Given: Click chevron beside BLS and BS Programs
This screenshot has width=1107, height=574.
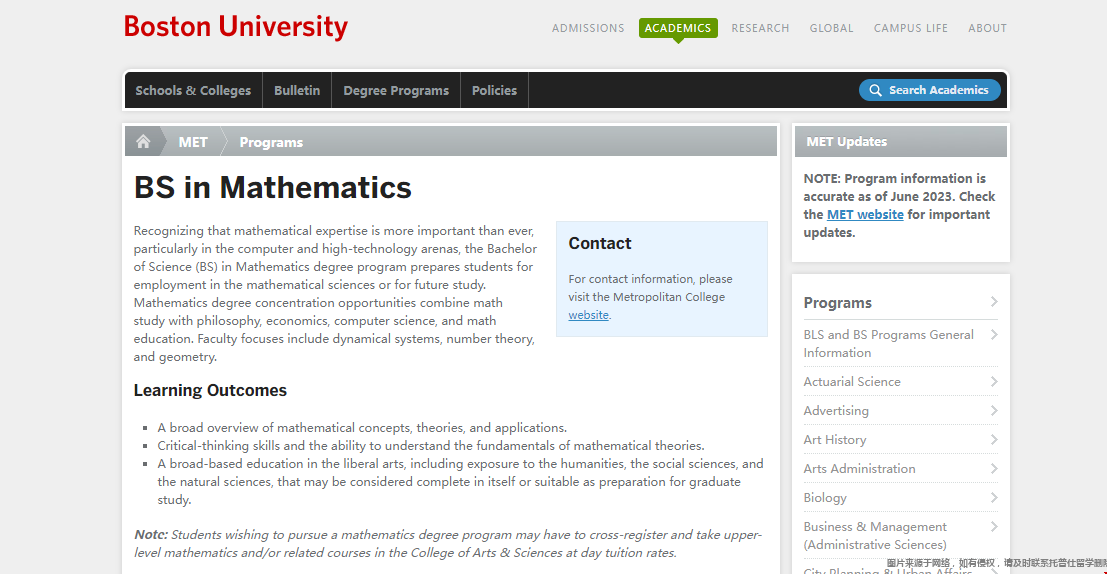Looking at the screenshot, I should (993, 335).
